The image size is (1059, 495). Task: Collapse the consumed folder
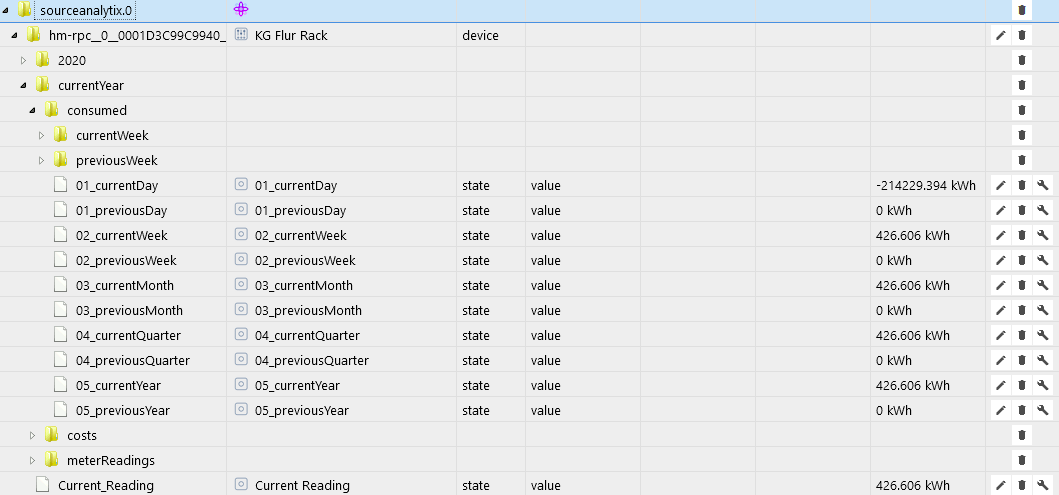pyautogui.click(x=32, y=110)
